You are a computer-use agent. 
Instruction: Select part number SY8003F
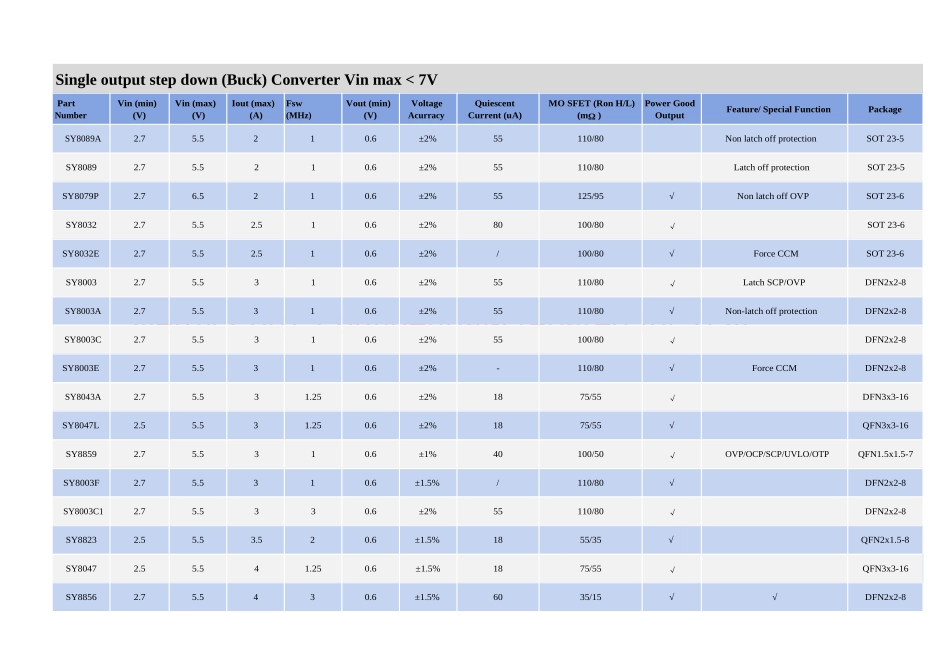click(x=81, y=483)
